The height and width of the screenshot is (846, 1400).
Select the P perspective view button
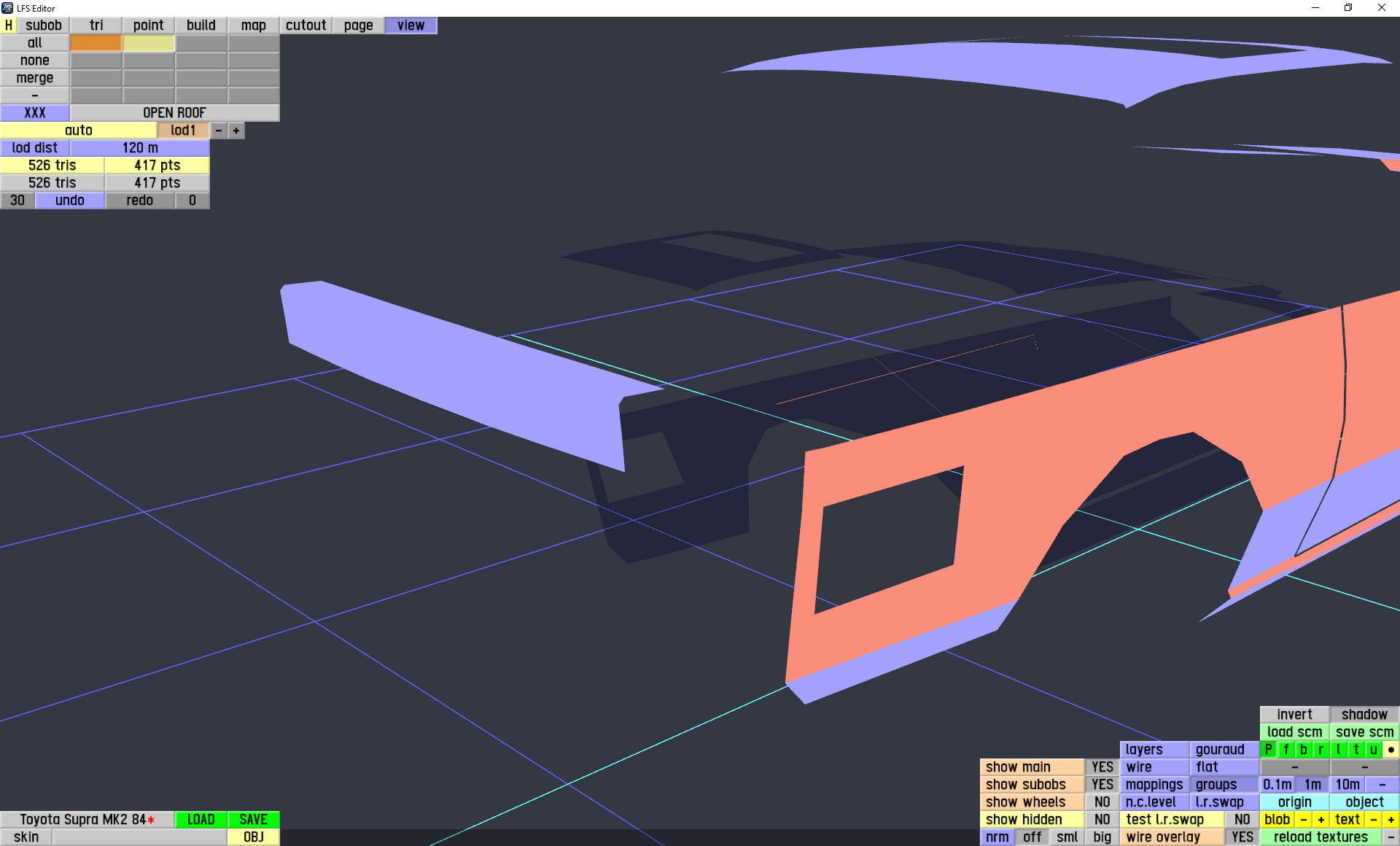pyautogui.click(x=1269, y=750)
